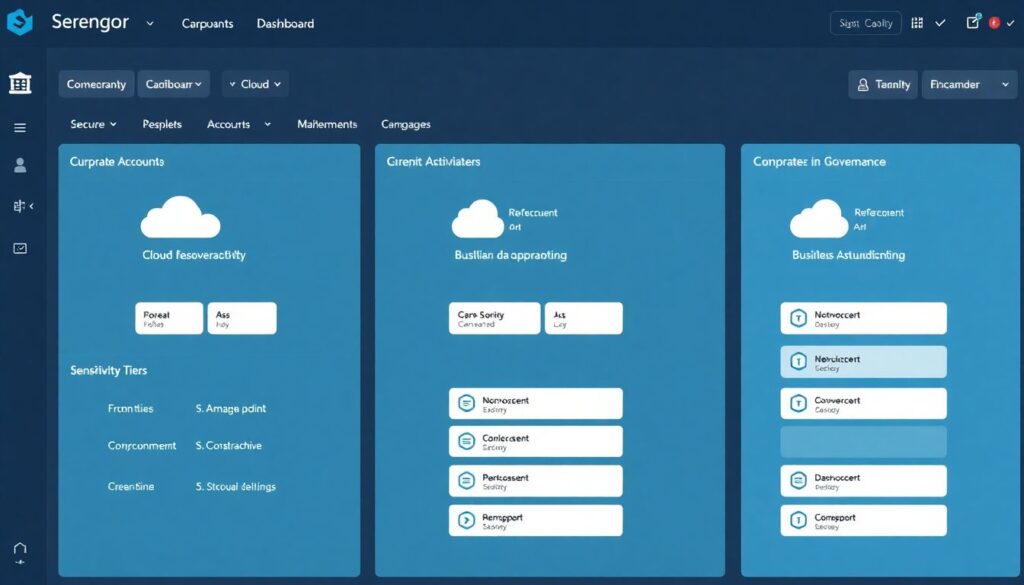1024x585 pixels.
Task: Click the bank institution icon atop the sidebar
Action: pyautogui.click(x=20, y=84)
